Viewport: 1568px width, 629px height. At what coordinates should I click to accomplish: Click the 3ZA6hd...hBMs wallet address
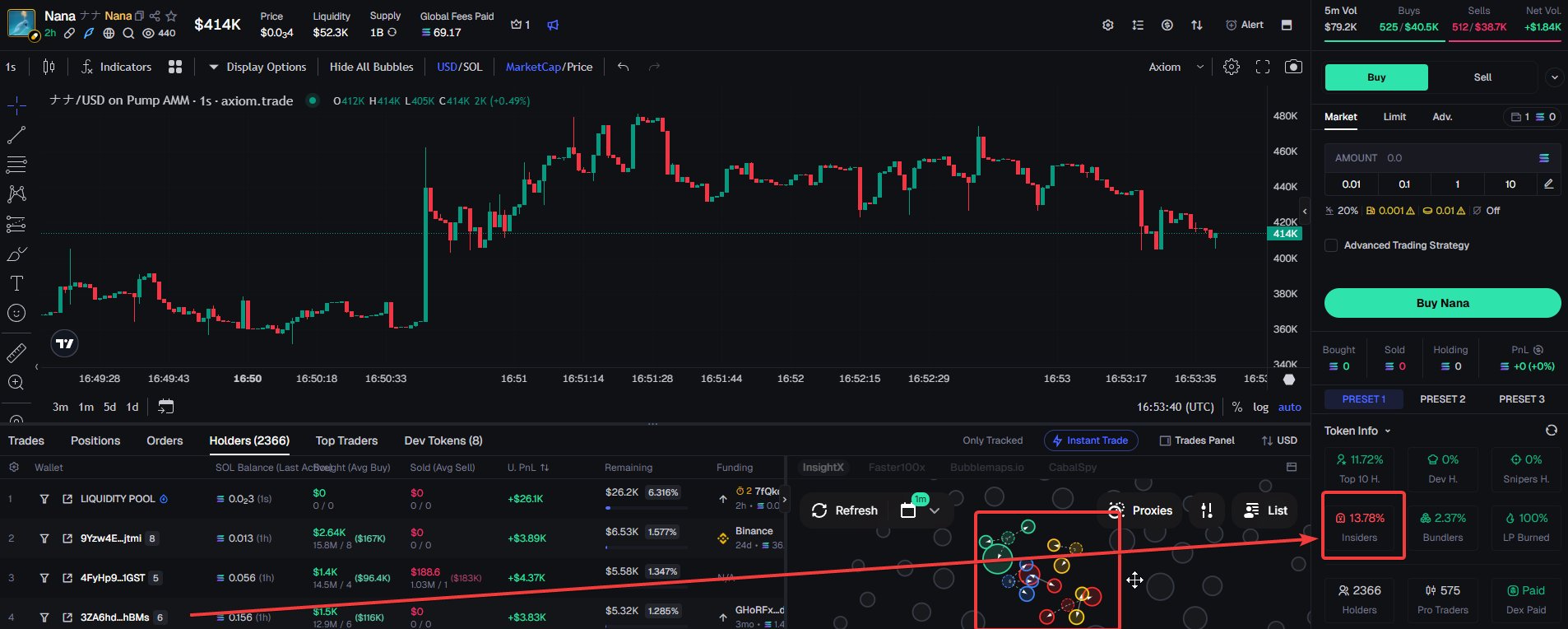tap(114, 617)
